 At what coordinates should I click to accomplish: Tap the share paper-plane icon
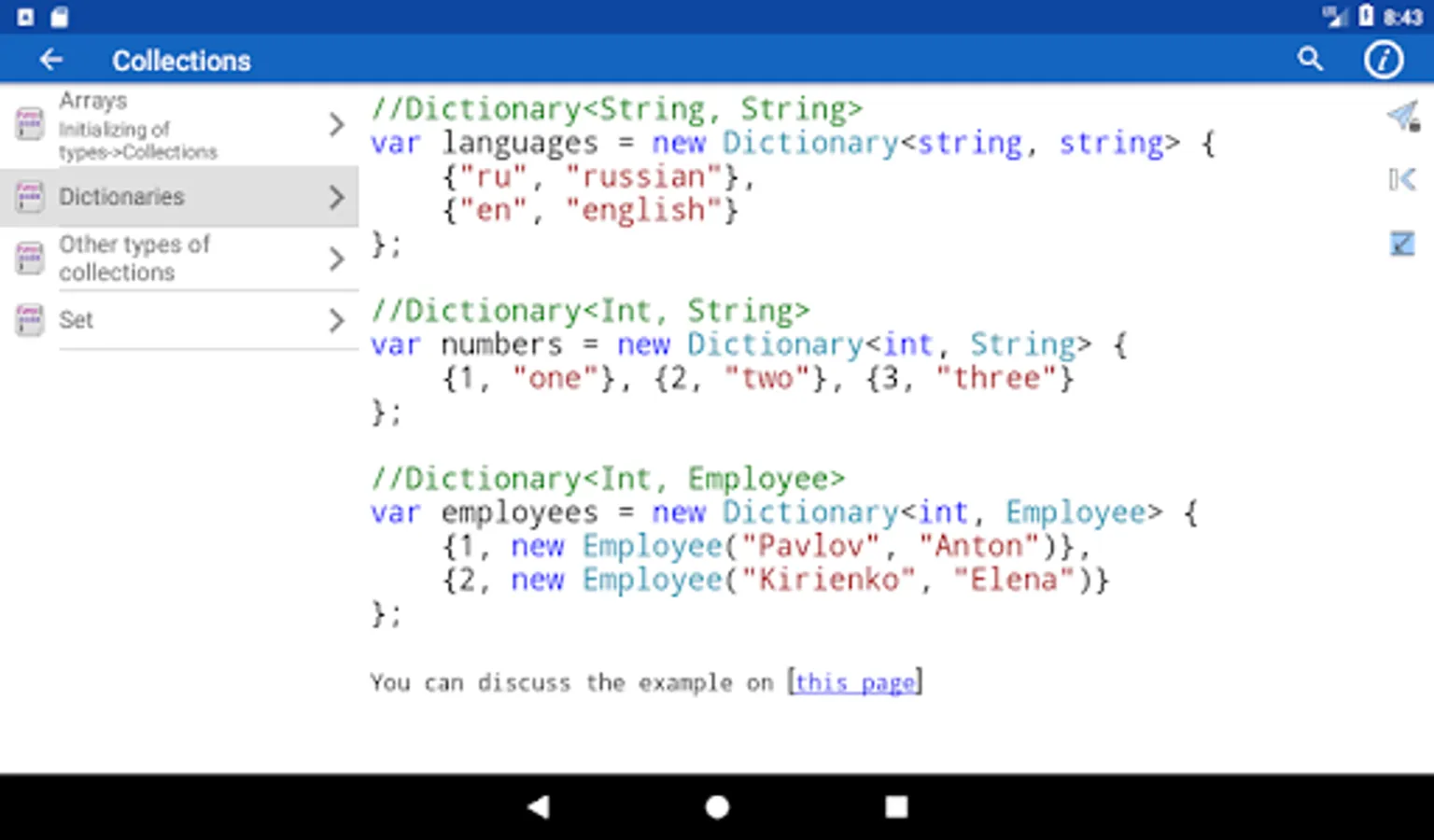click(x=1402, y=117)
